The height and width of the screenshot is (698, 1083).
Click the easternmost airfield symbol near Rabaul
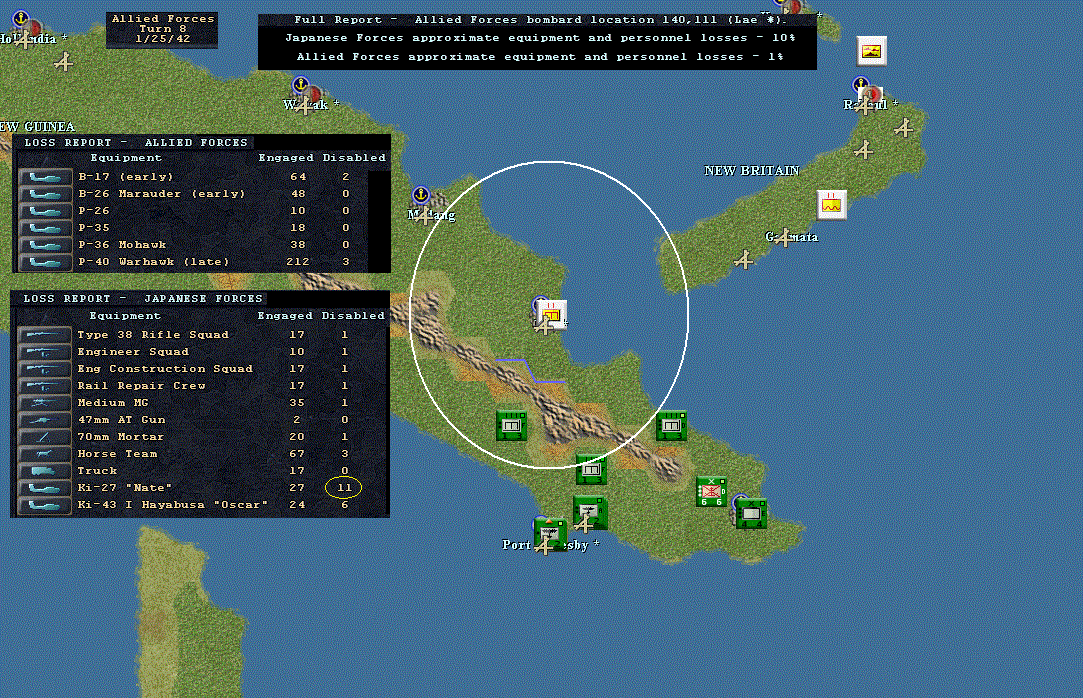click(904, 128)
